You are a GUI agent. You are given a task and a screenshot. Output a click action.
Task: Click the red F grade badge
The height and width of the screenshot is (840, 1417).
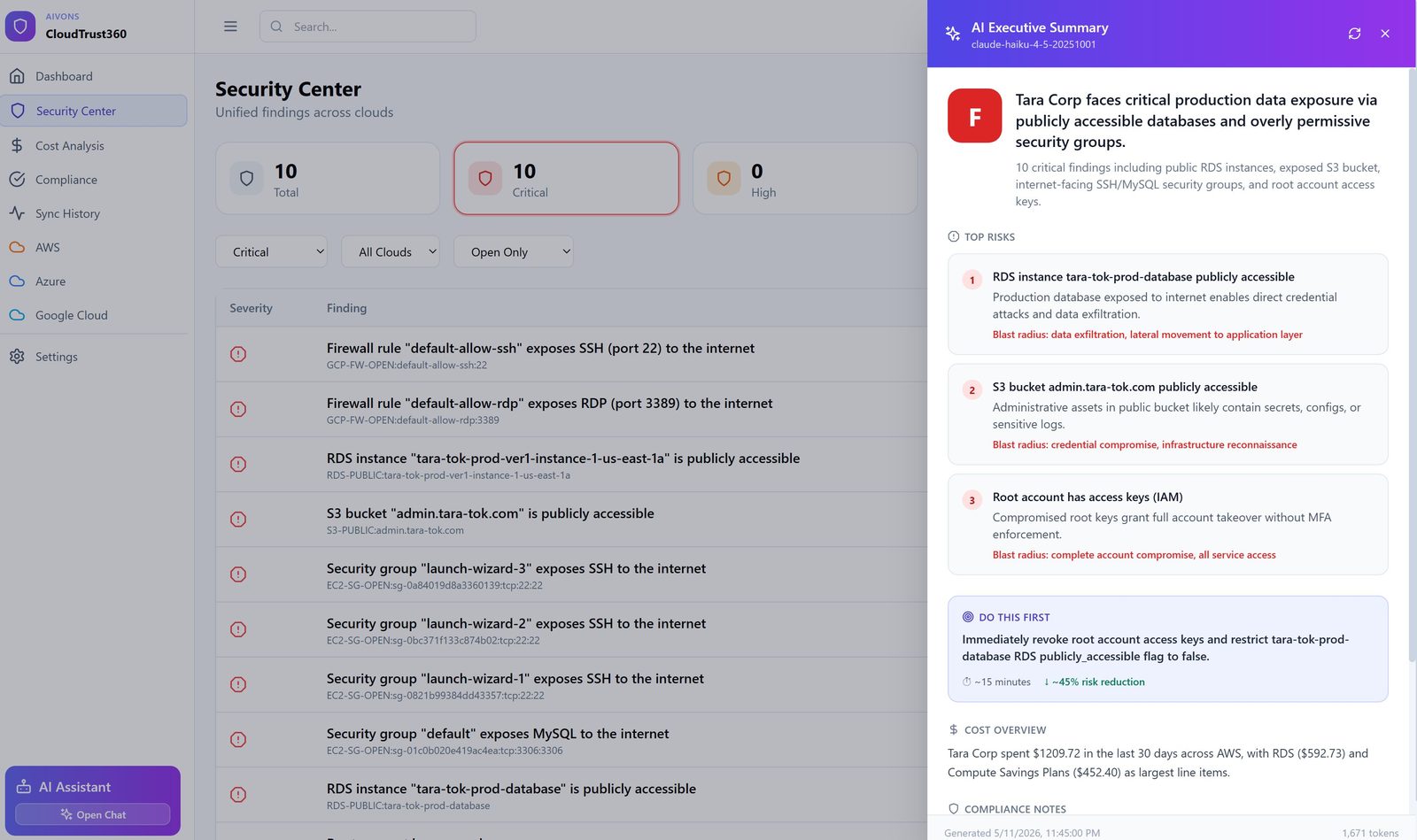pyautogui.click(x=974, y=116)
